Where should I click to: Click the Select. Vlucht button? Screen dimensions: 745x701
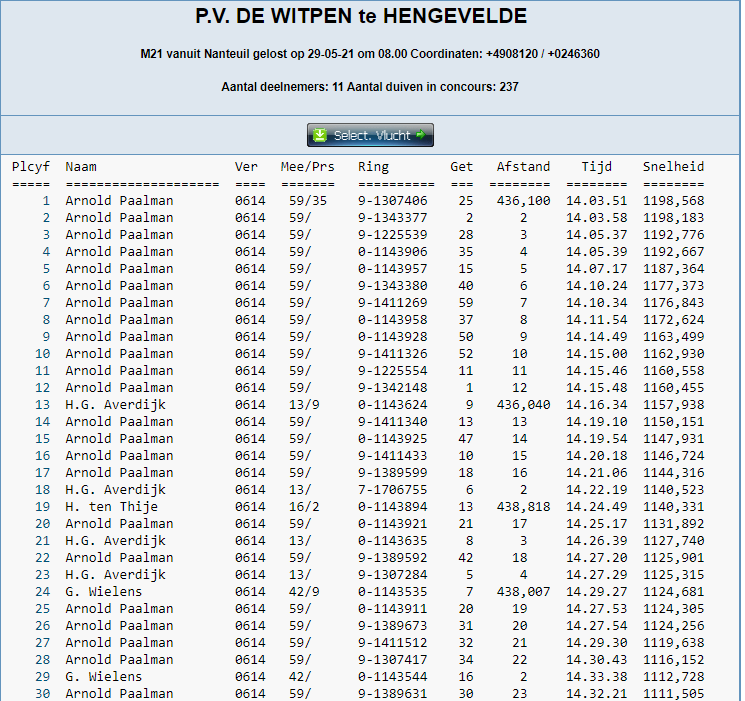(x=370, y=135)
